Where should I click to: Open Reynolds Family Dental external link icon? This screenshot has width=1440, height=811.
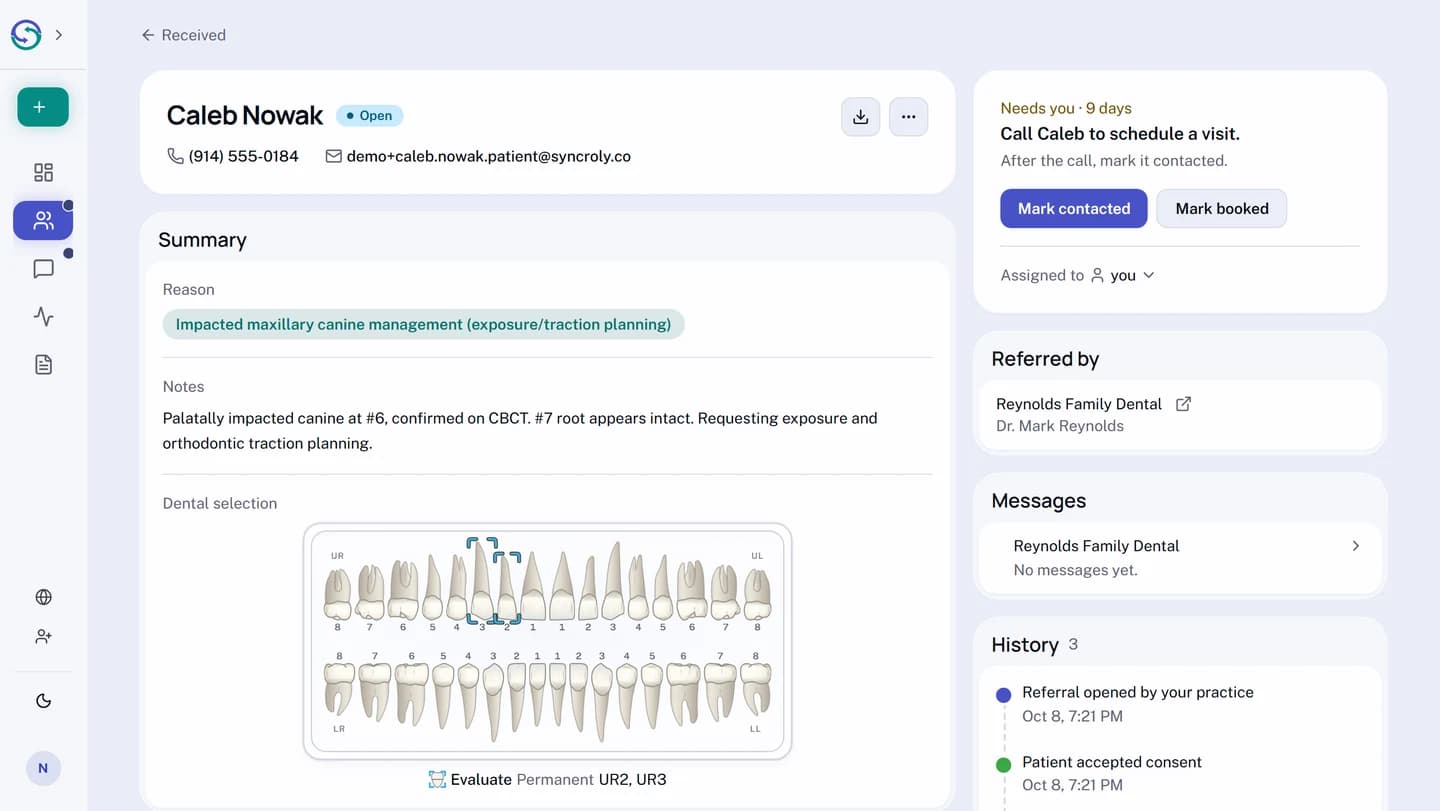1183,404
